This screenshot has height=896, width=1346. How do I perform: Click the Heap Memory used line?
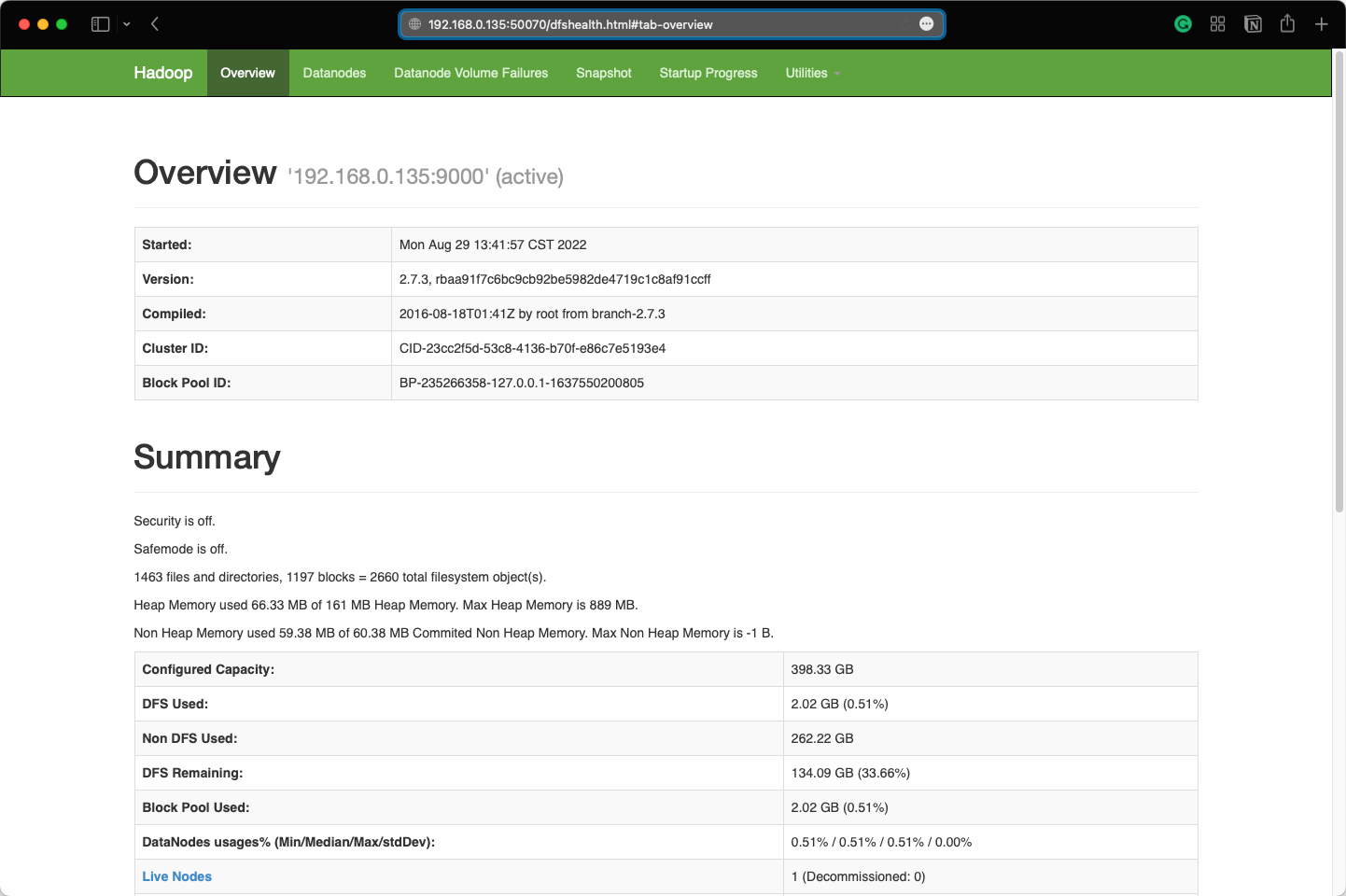click(386, 605)
